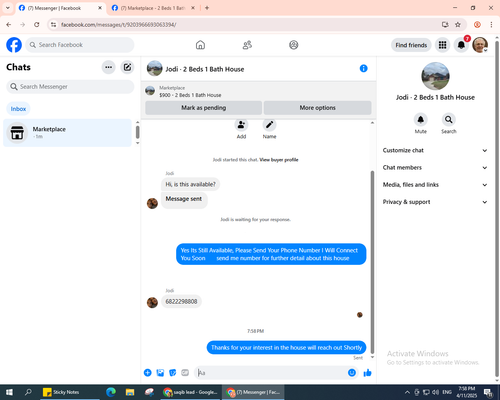This screenshot has height=400, width=500.
Task: Click the 'Hi, is this available?' message
Action: click(190, 184)
